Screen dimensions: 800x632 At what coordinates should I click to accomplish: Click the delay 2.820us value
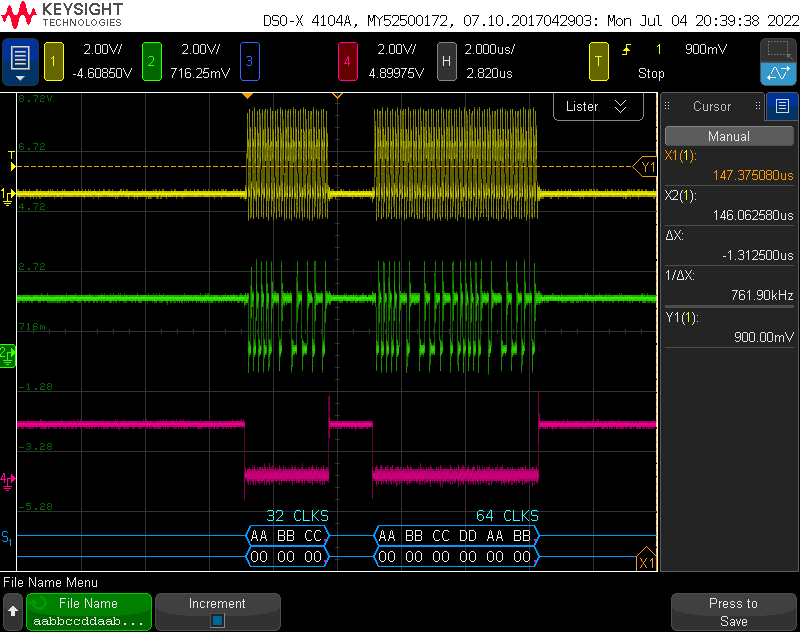489,73
